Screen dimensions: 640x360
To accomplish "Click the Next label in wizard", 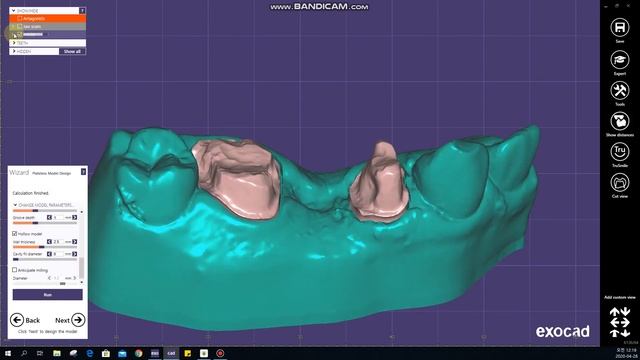I will pyautogui.click(x=62, y=320).
